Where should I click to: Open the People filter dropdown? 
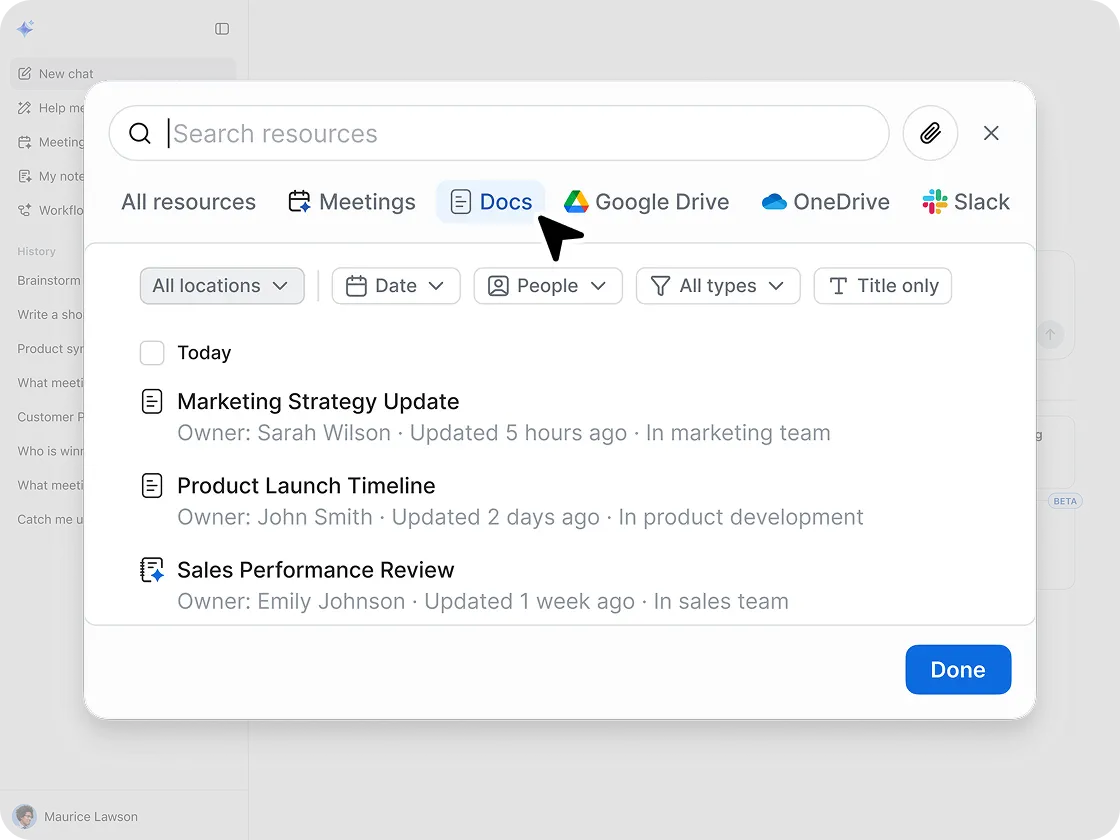(547, 286)
